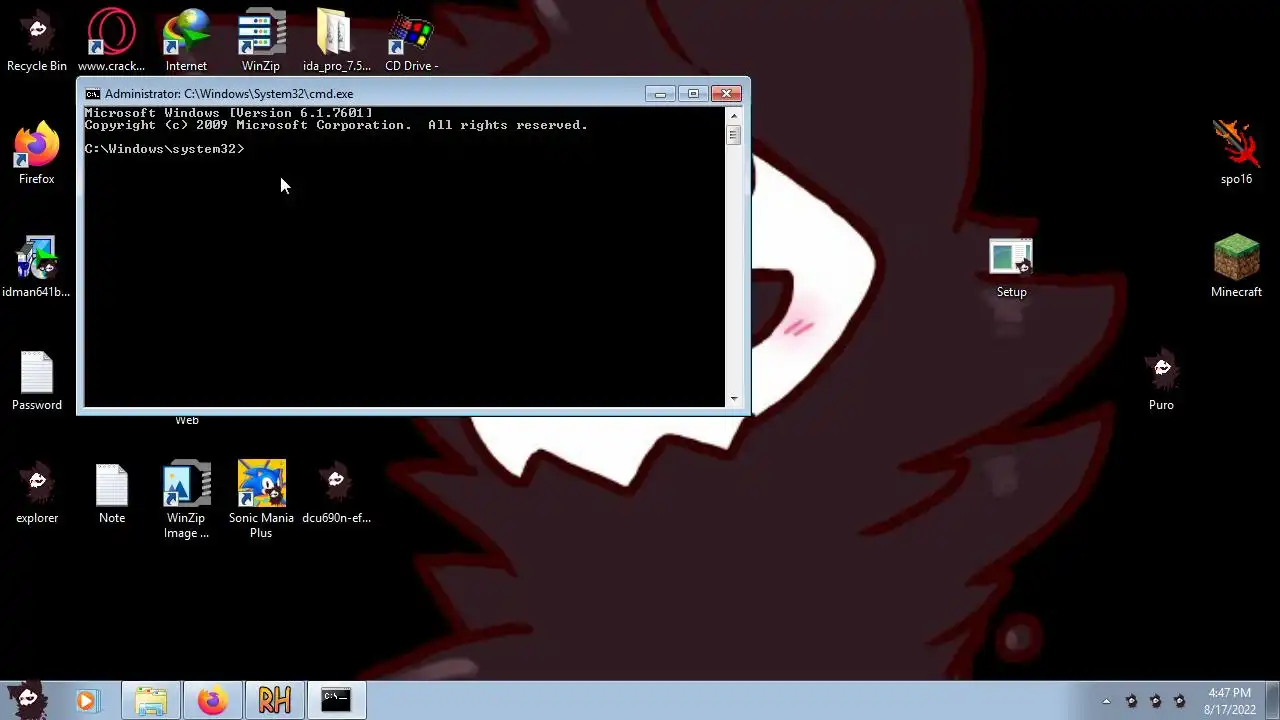1280x720 pixels.
Task: Select the spo16 desktop icon
Action: [x=1236, y=153]
